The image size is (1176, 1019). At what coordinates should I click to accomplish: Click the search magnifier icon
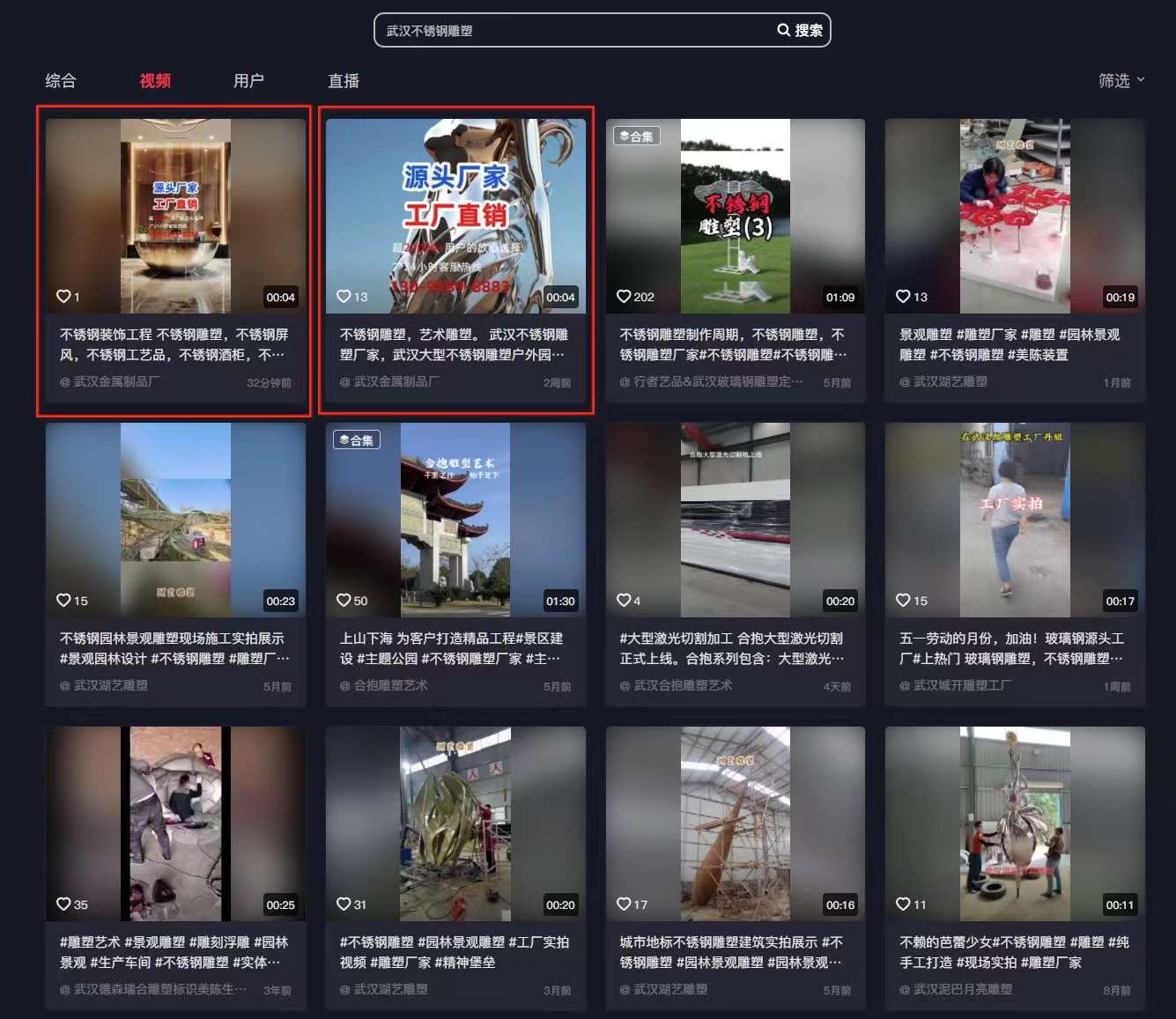click(783, 31)
